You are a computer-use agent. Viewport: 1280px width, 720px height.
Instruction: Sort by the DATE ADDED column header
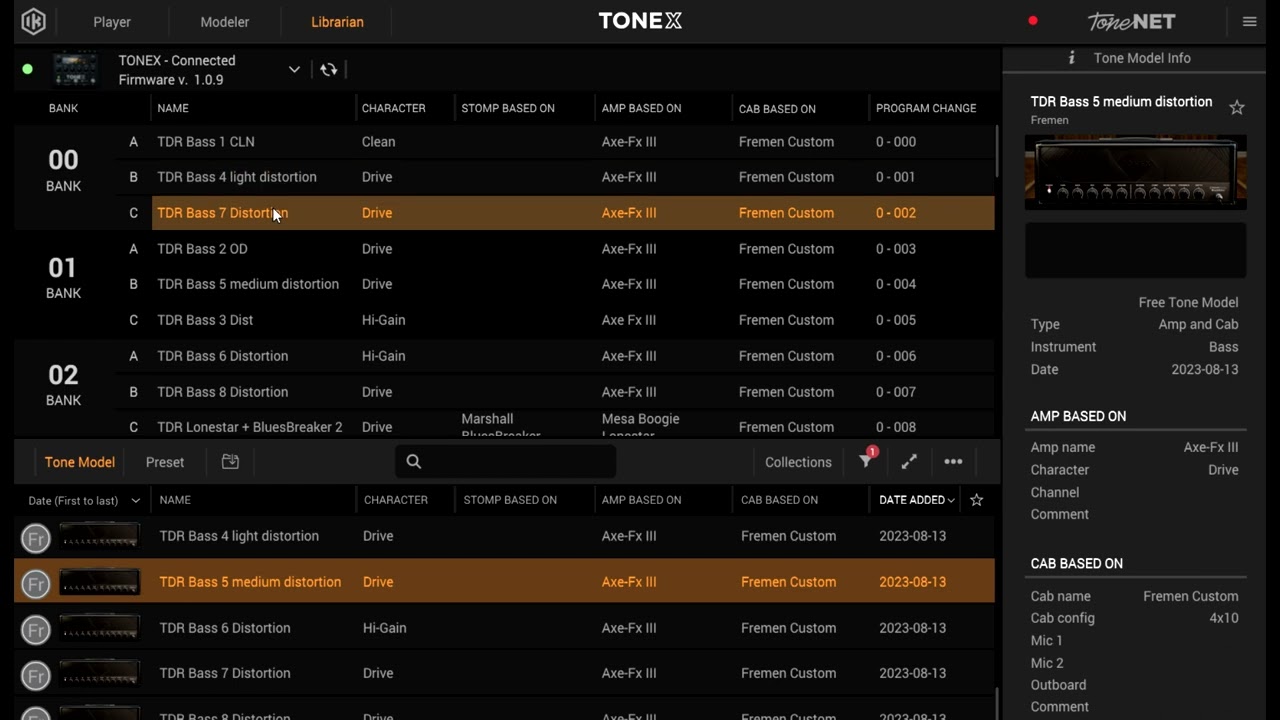(917, 500)
